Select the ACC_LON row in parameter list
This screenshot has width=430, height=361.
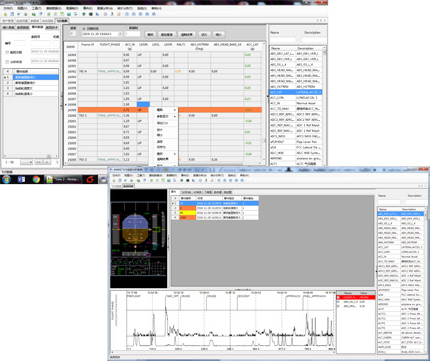click(296, 98)
